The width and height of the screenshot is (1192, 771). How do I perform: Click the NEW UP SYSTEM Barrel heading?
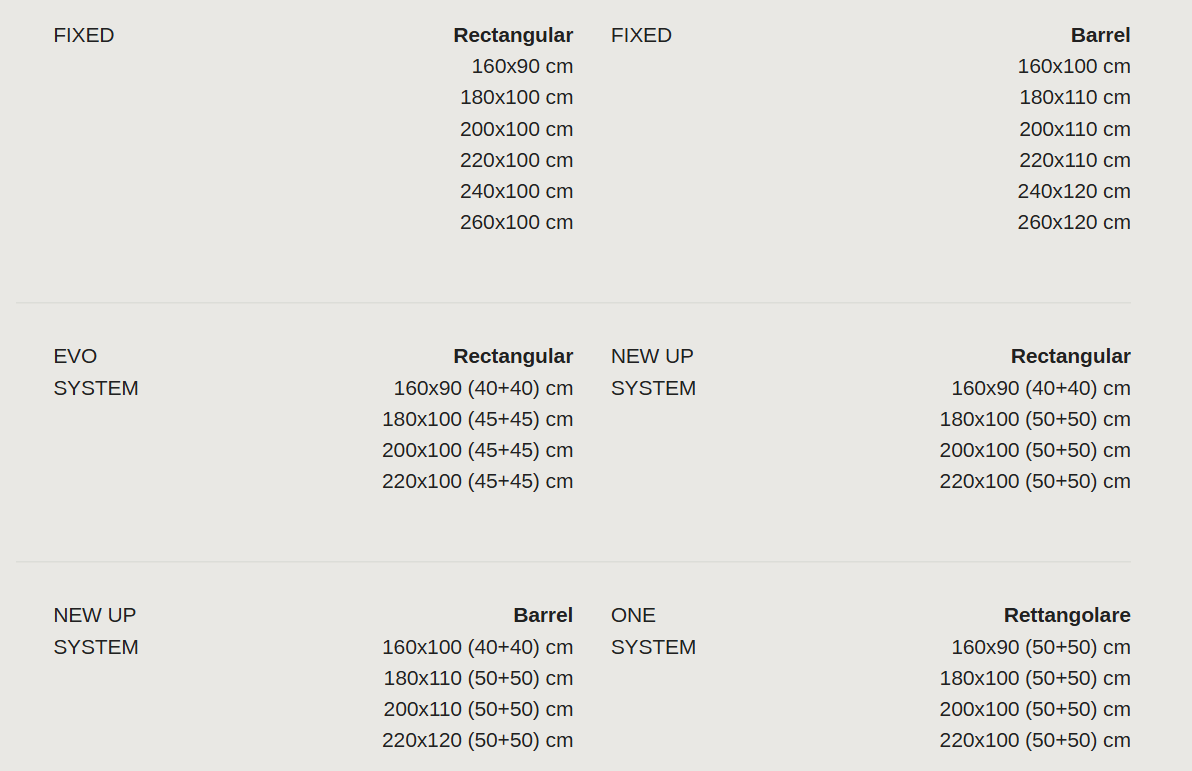tap(543, 614)
